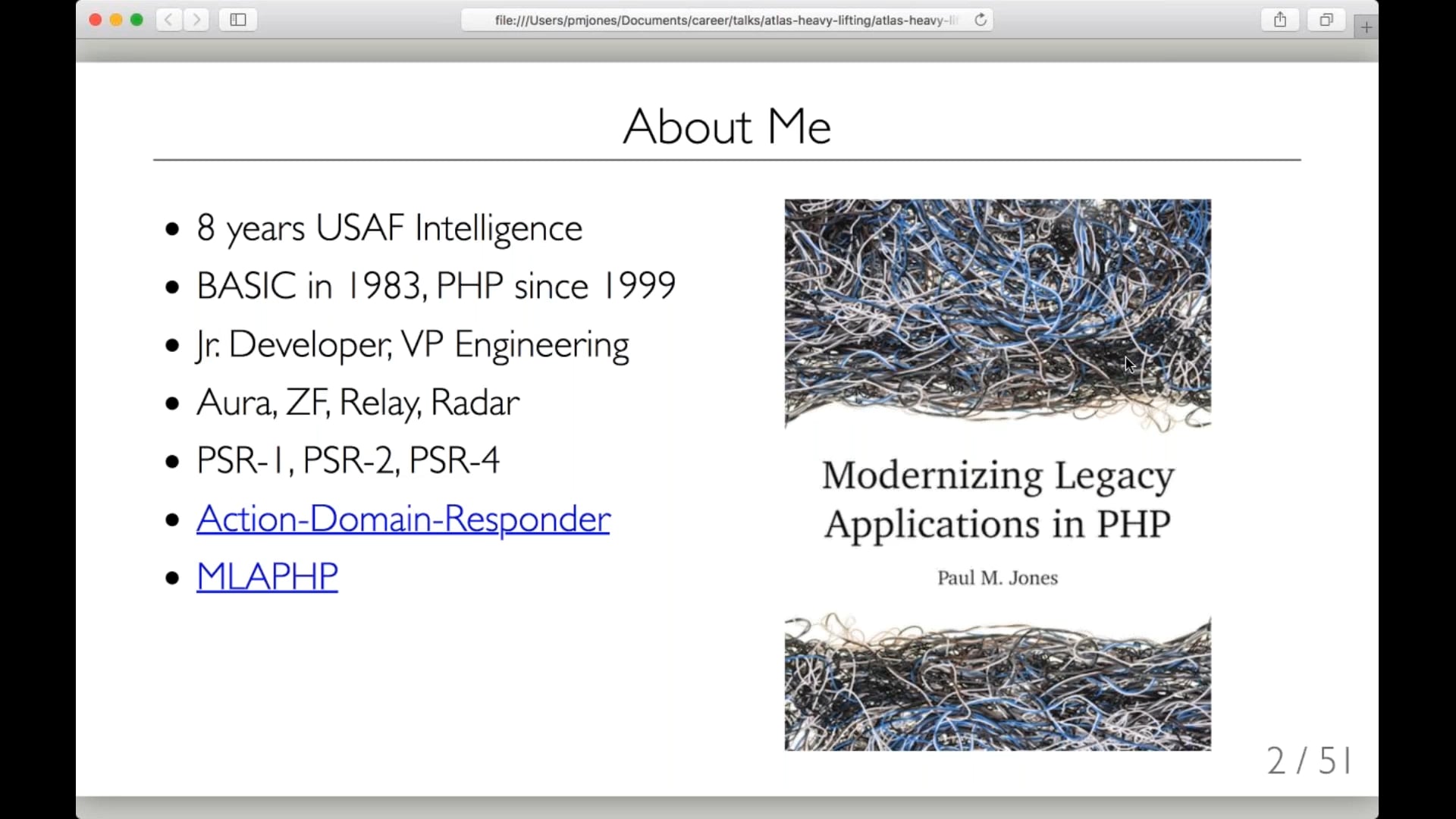1456x819 pixels.
Task: Click the '2 / 51' slide counter
Action: [x=1310, y=761]
